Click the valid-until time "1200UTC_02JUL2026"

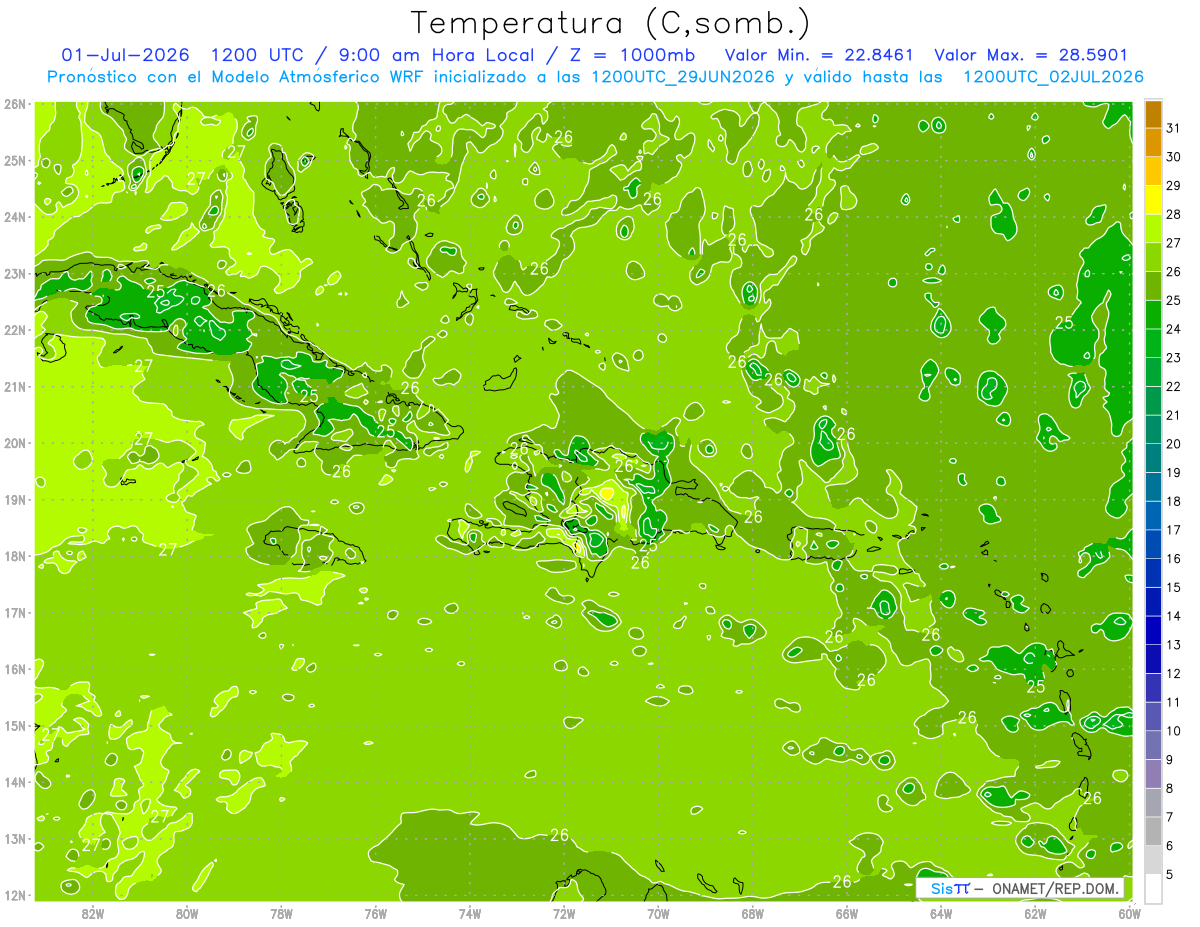1053,76
